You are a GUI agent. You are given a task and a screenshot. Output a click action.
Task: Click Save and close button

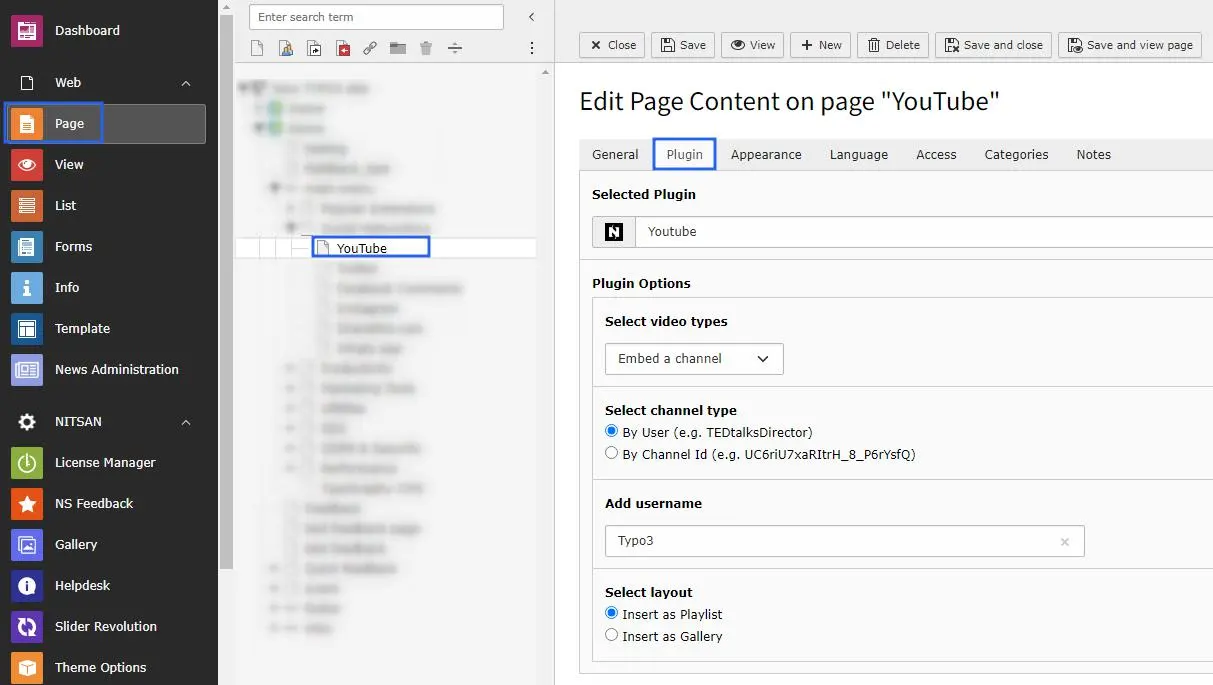pyautogui.click(x=993, y=45)
